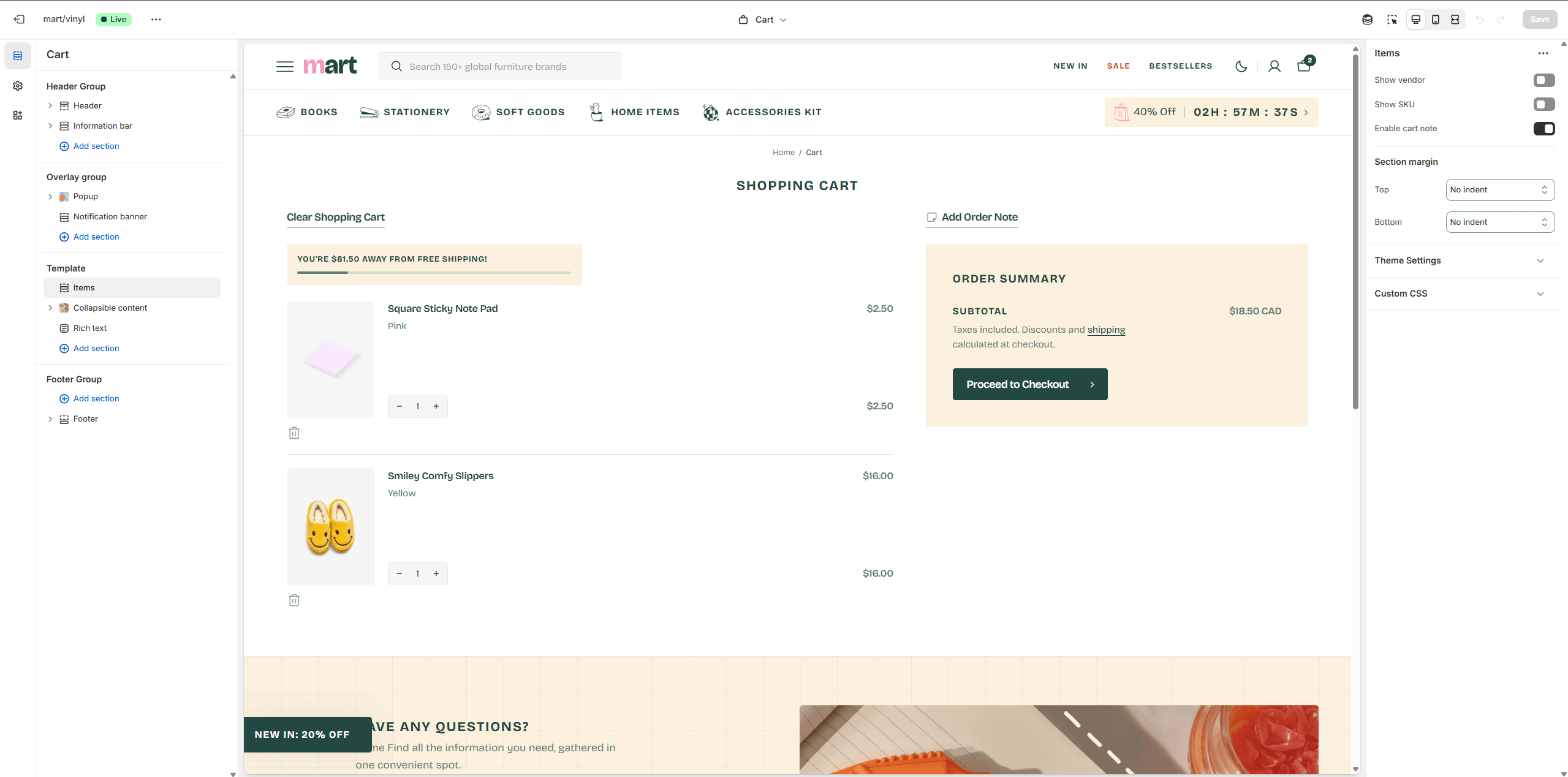
Task: Click the exit editor icon
Action: tap(19, 20)
